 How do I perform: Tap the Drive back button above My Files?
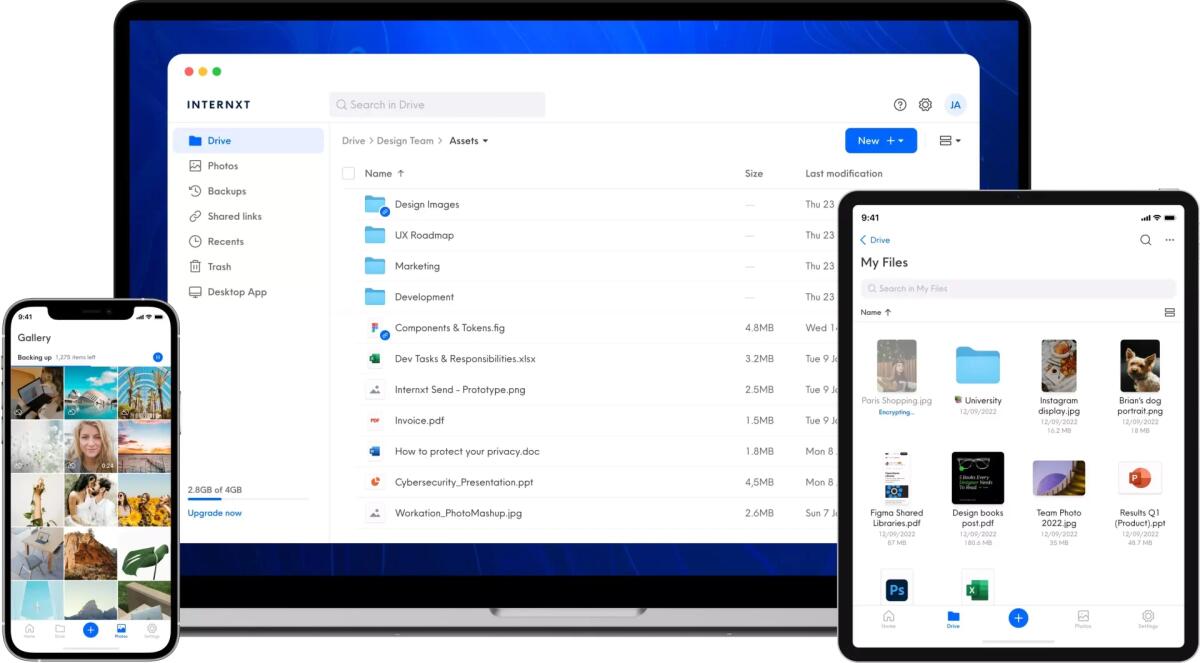point(874,240)
